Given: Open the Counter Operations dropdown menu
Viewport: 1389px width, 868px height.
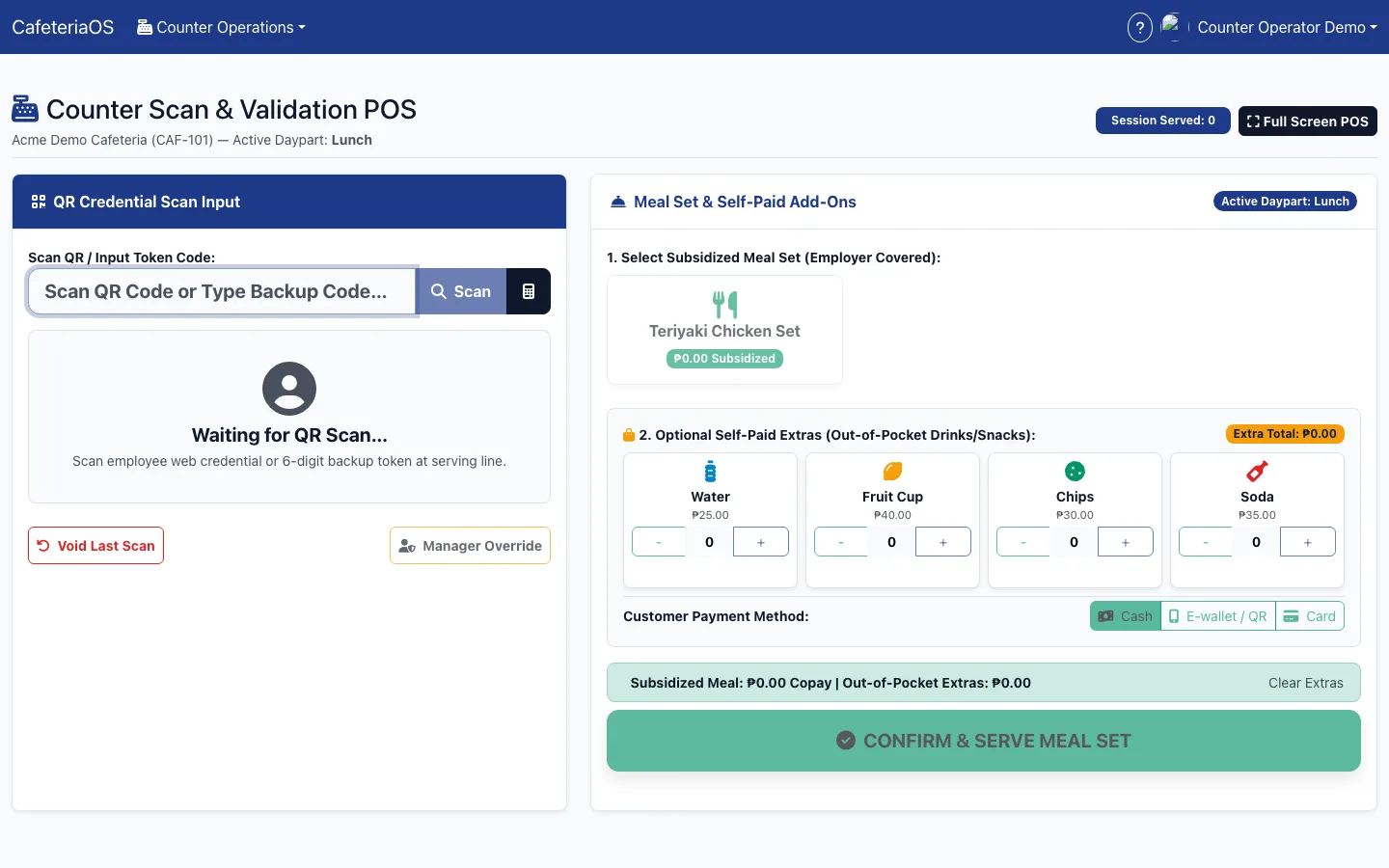Looking at the screenshot, I should [x=221, y=27].
